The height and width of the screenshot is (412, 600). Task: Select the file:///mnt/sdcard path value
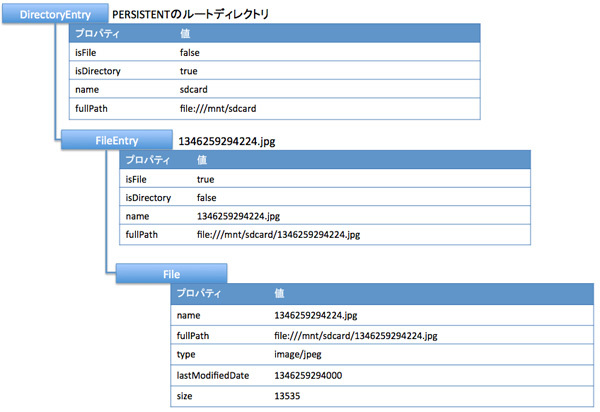218,109
